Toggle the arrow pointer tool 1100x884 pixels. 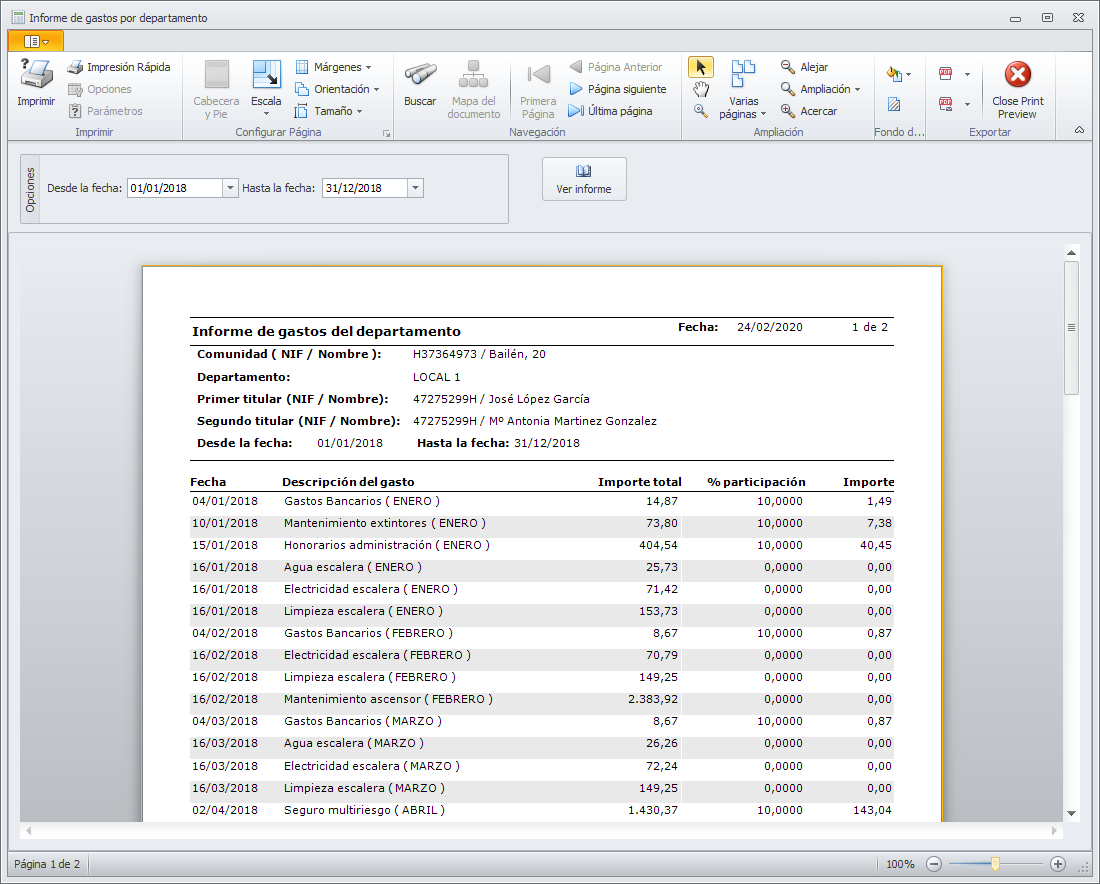[x=700, y=67]
